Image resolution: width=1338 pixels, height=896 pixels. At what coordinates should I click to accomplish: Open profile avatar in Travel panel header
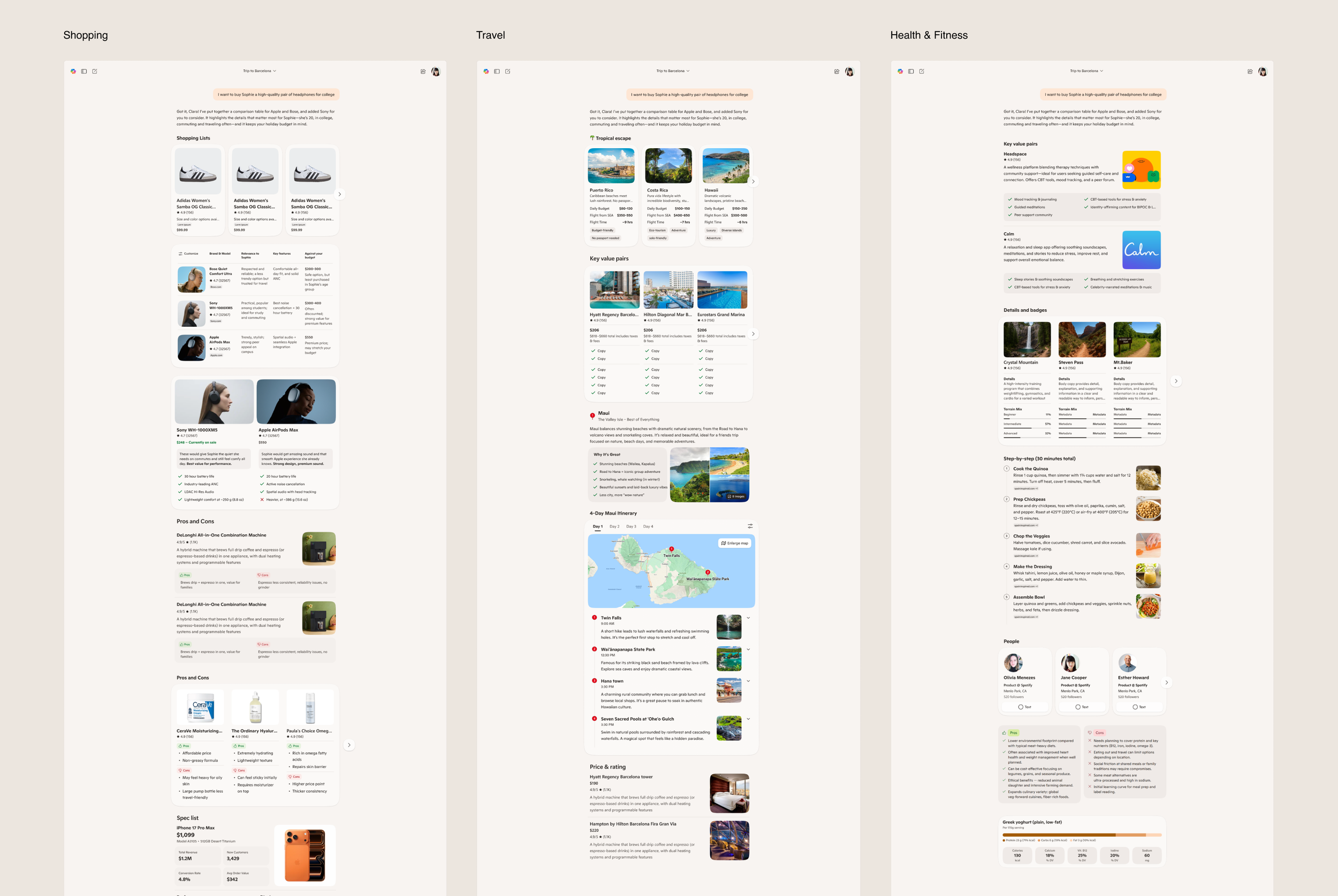coord(849,72)
